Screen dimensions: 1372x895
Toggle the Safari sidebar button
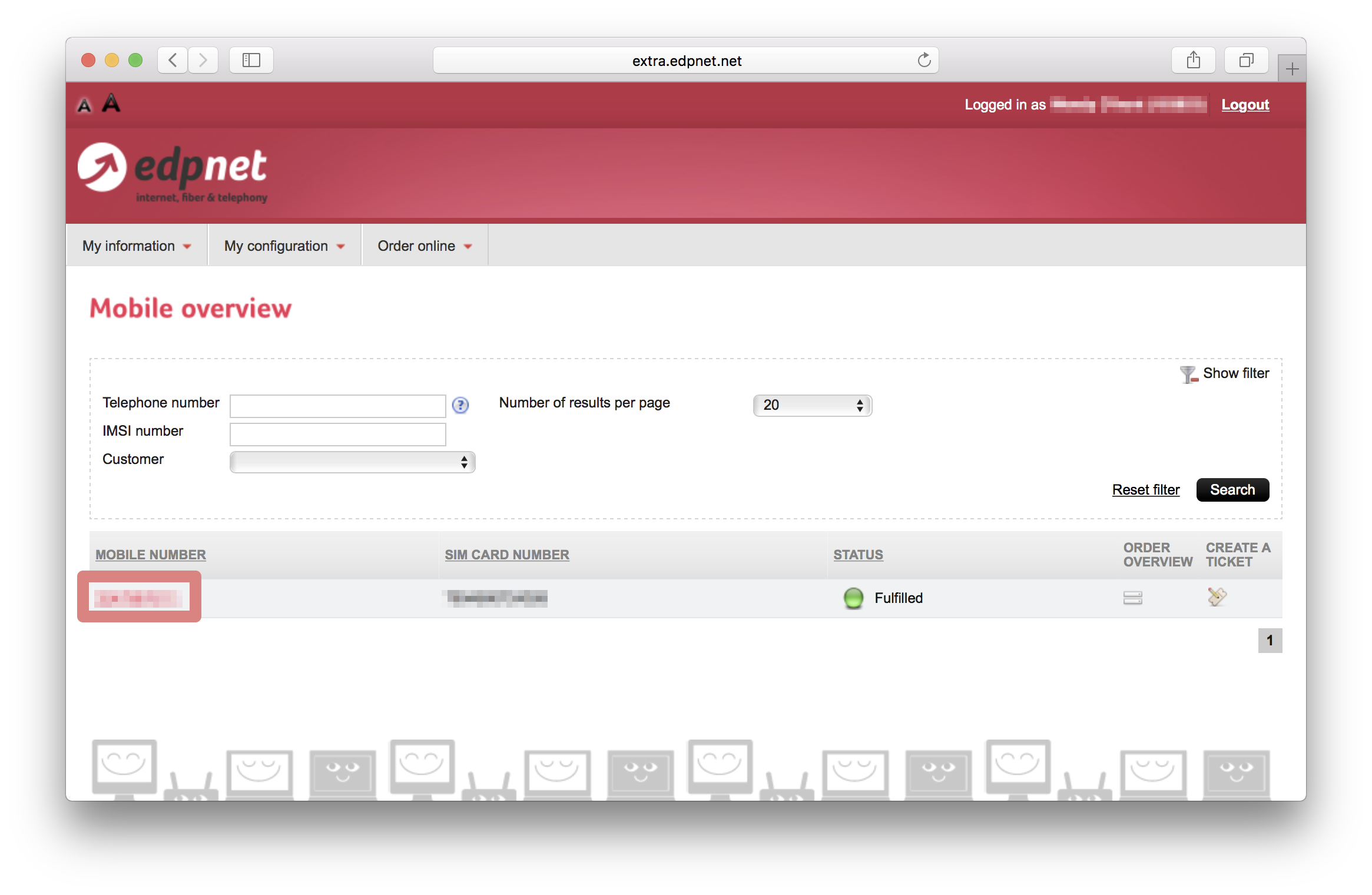[x=251, y=60]
